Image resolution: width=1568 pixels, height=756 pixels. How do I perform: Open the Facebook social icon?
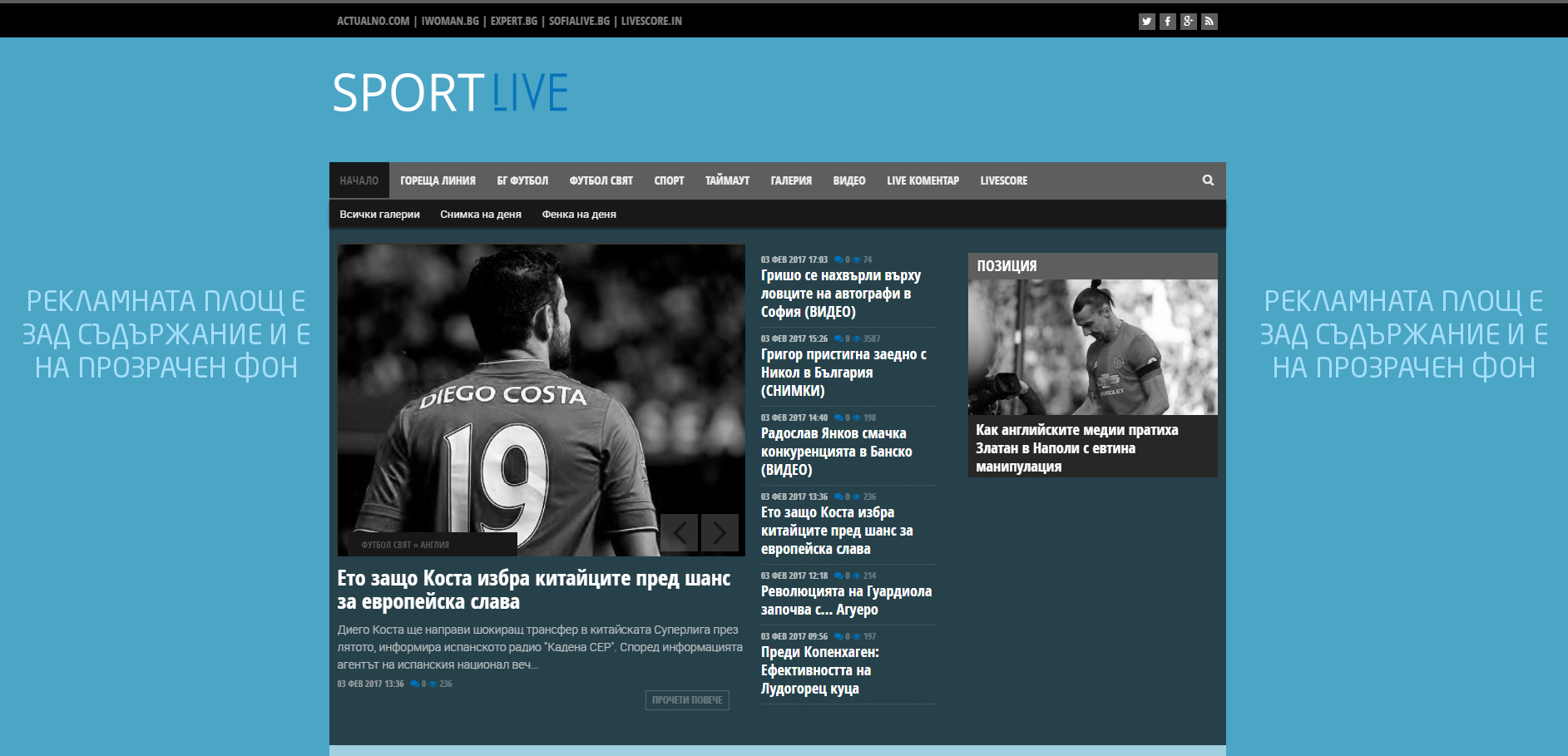pos(1167,22)
